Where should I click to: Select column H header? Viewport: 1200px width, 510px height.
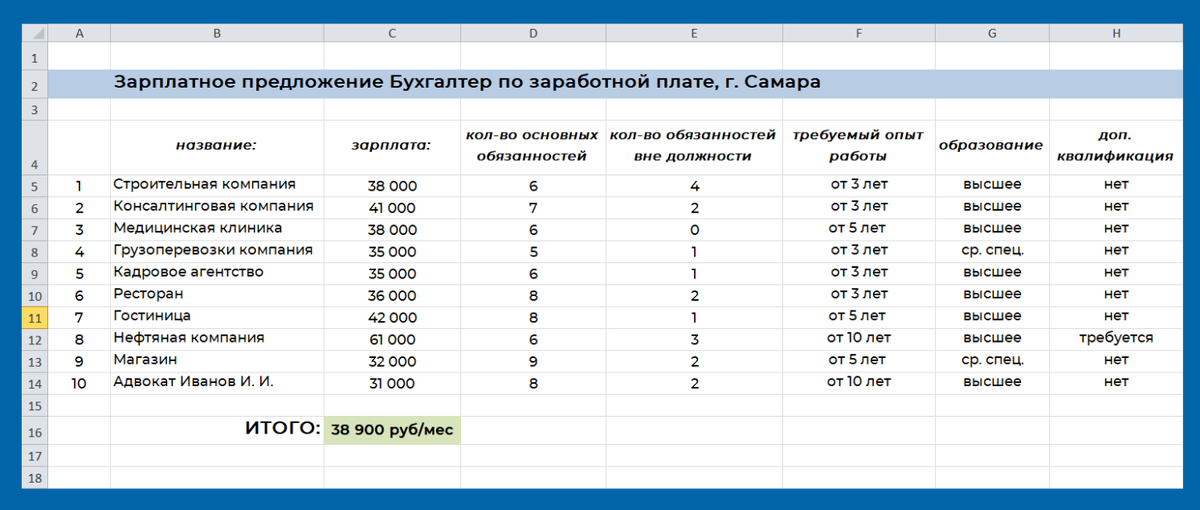click(1116, 33)
